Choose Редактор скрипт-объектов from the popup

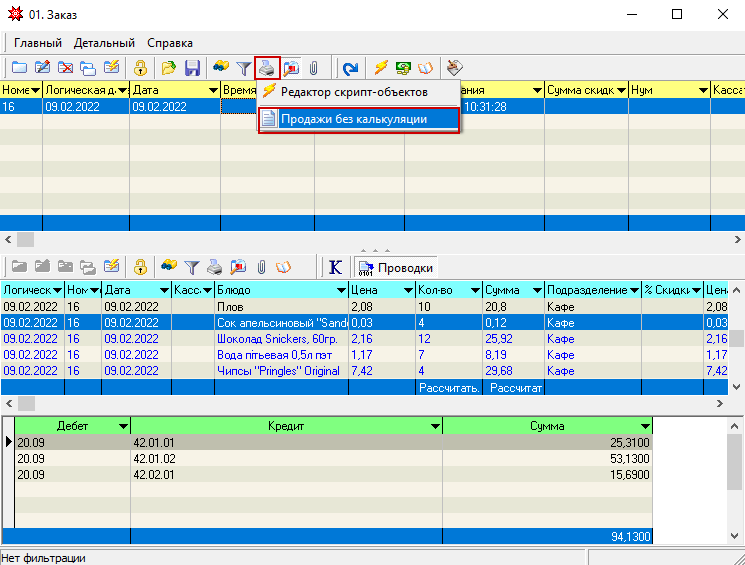[x=353, y=92]
